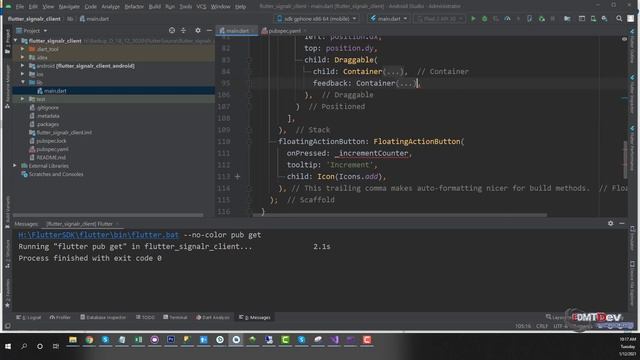
Task: Click the Project panel horizontal scrollbar
Action: (x=108, y=215)
